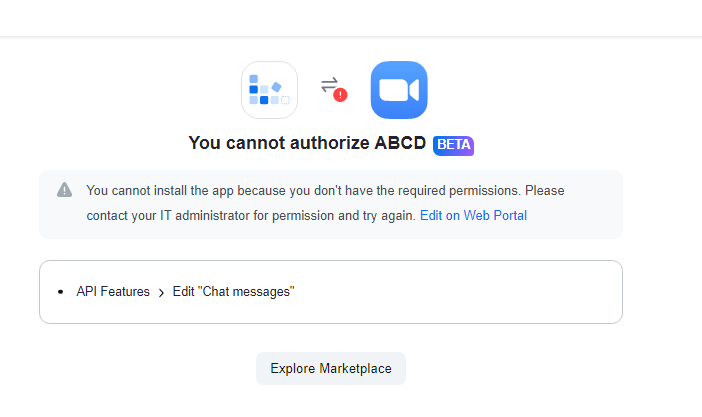Screen dimensions: 702x417
Task: Select Edit "Chat messages" permission entry
Action: (233, 292)
